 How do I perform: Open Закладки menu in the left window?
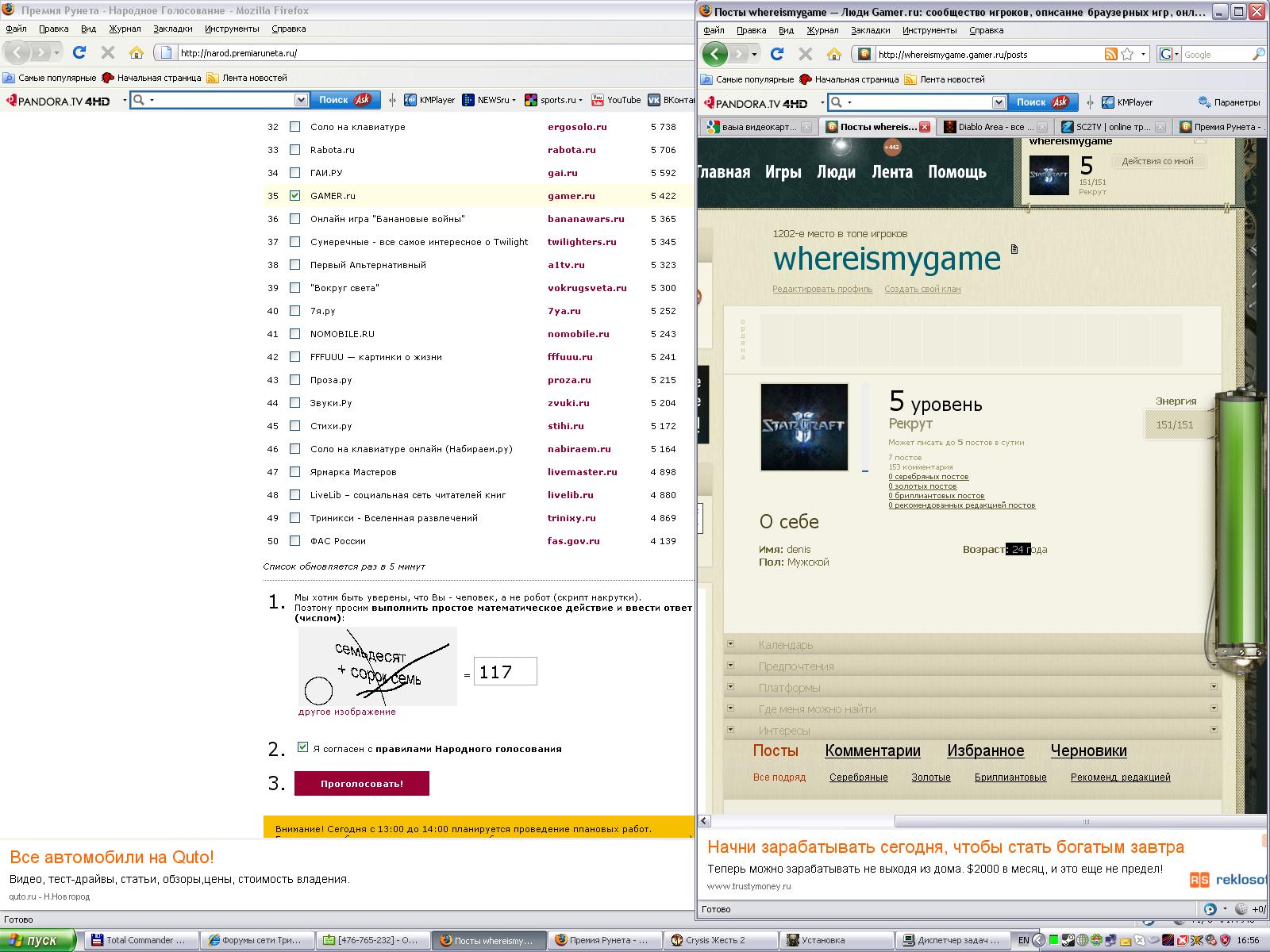tap(172, 29)
